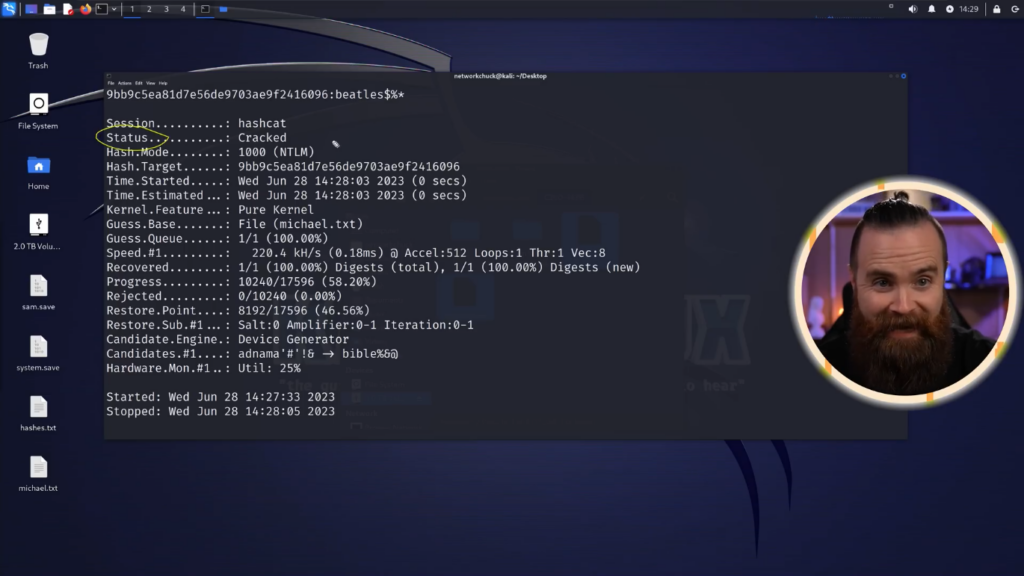Open the notifications bell

[x=932, y=9]
